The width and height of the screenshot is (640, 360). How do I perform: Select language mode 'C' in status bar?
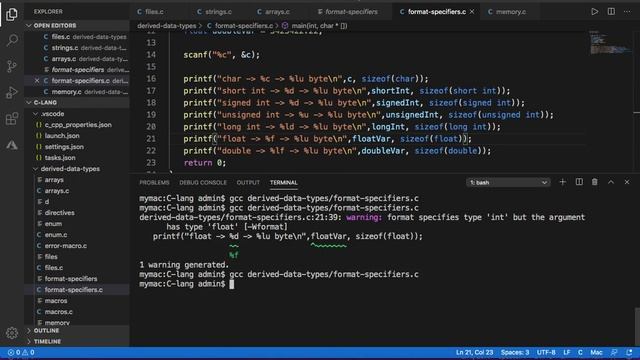pyautogui.click(x=580, y=352)
